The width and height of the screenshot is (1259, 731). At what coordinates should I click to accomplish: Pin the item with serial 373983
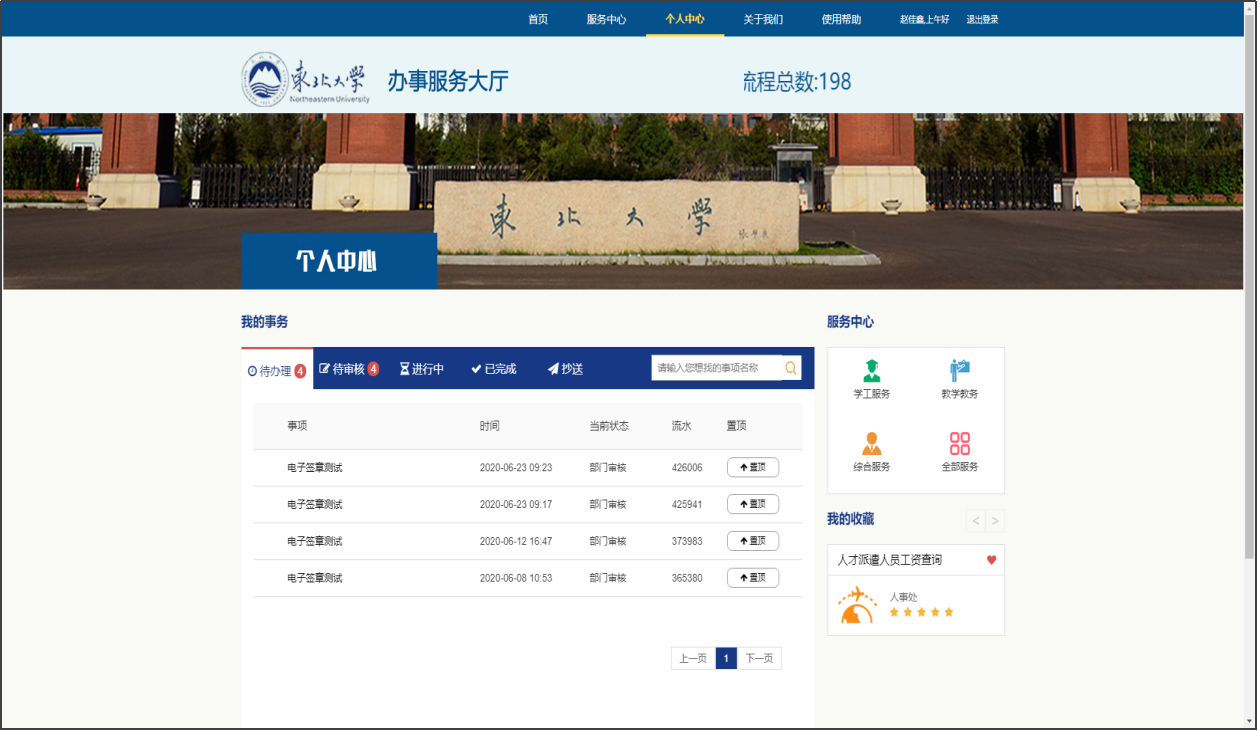tap(753, 541)
